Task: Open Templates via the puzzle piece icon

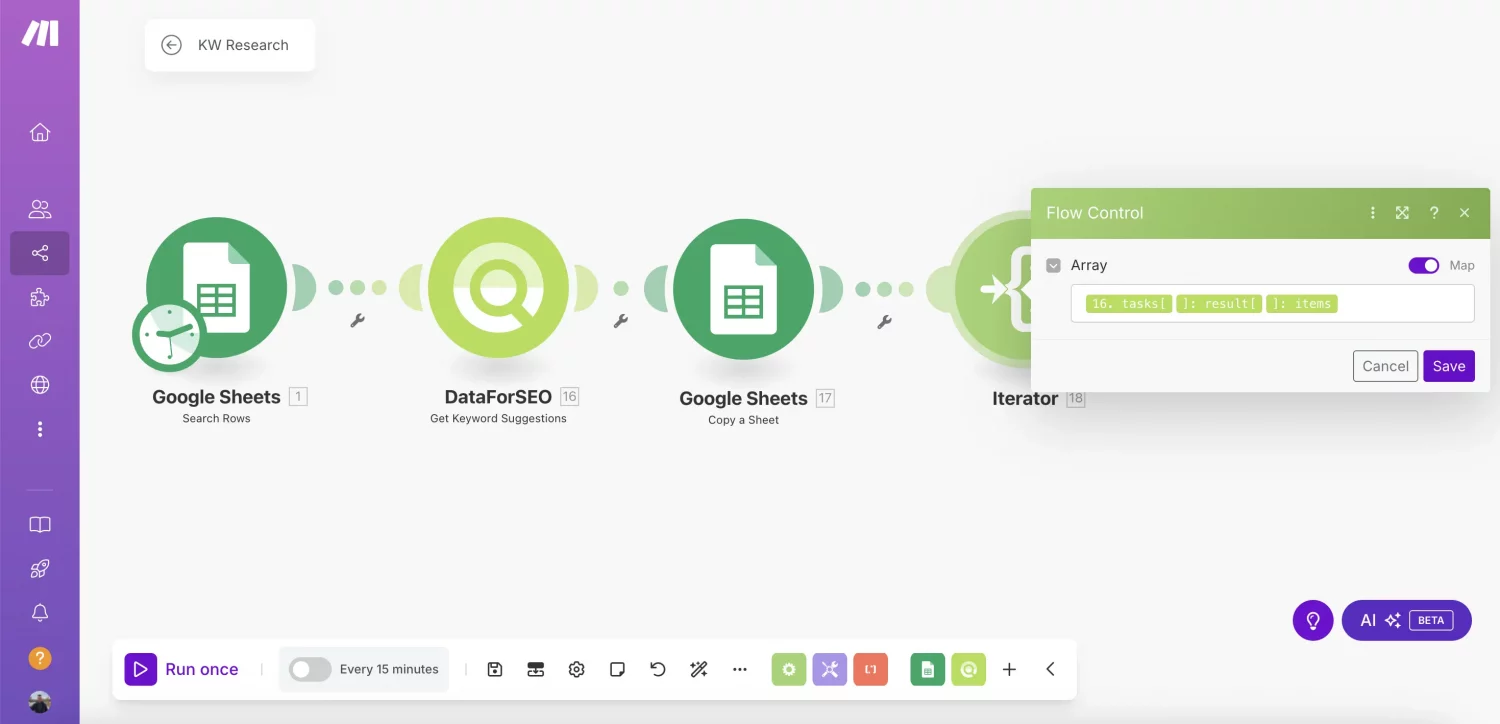Action: [40, 297]
